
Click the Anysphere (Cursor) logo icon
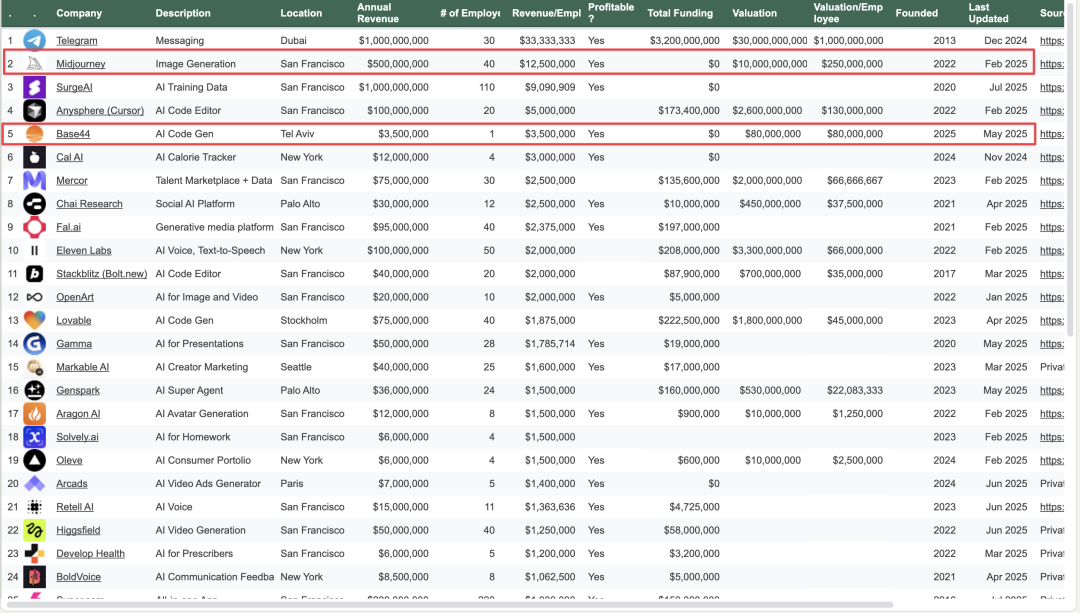[x=34, y=110]
